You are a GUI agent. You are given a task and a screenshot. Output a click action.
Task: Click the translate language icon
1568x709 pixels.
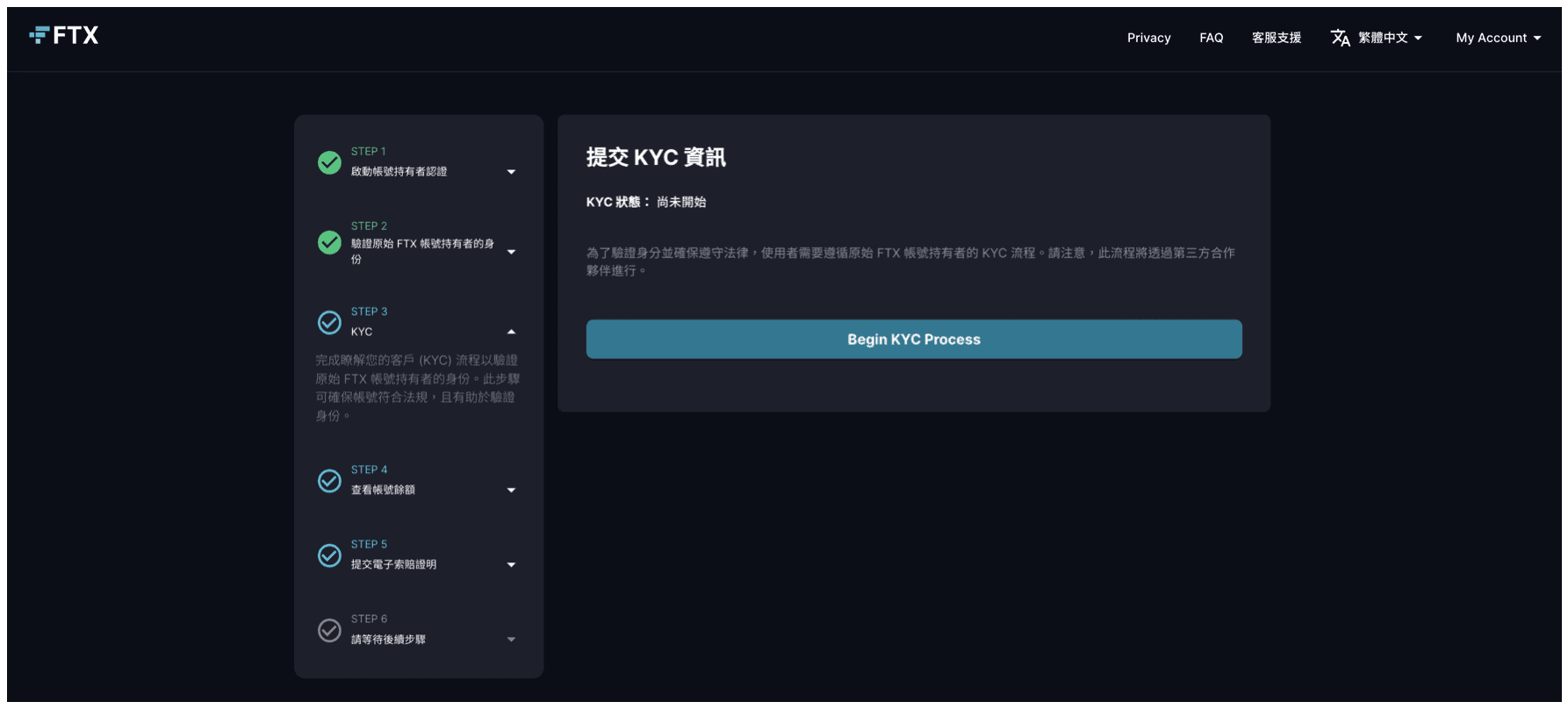tap(1340, 38)
